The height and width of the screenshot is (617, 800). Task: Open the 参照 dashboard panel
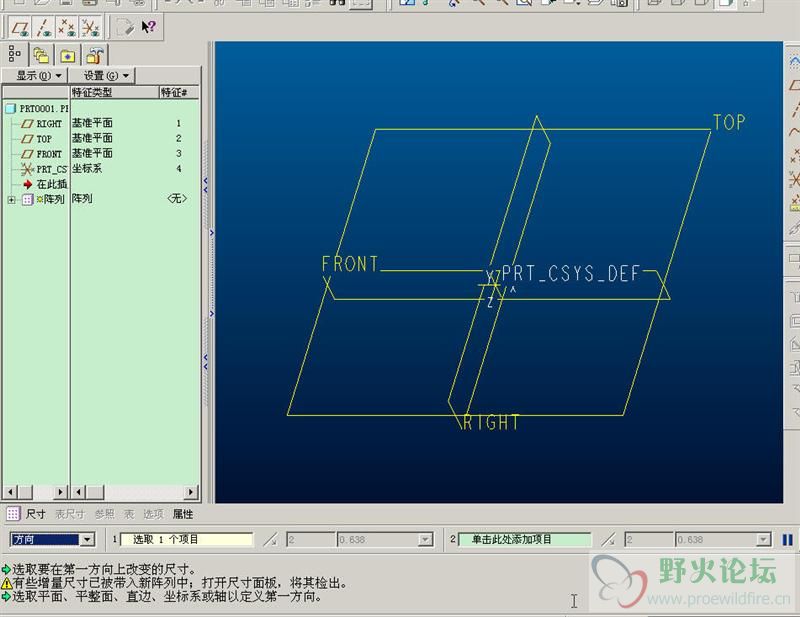105,514
